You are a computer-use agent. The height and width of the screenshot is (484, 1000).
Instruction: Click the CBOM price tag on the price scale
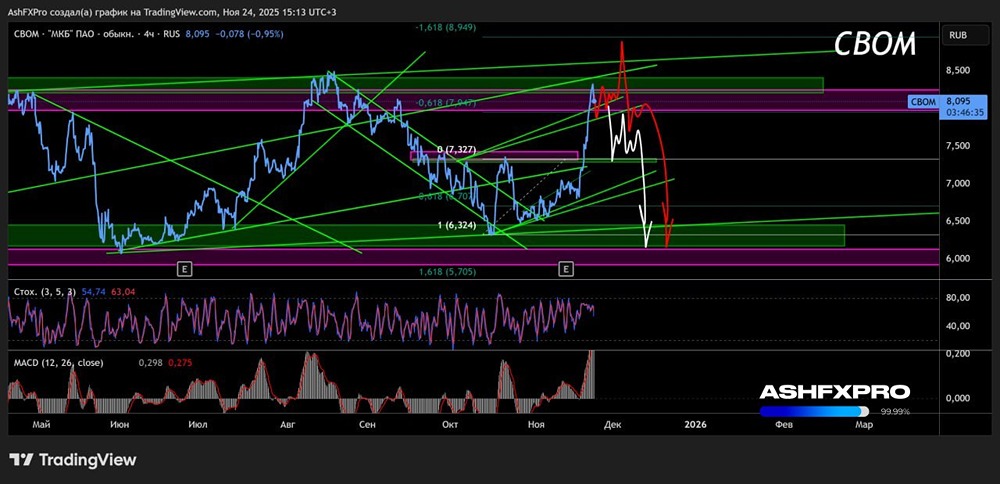click(x=924, y=102)
